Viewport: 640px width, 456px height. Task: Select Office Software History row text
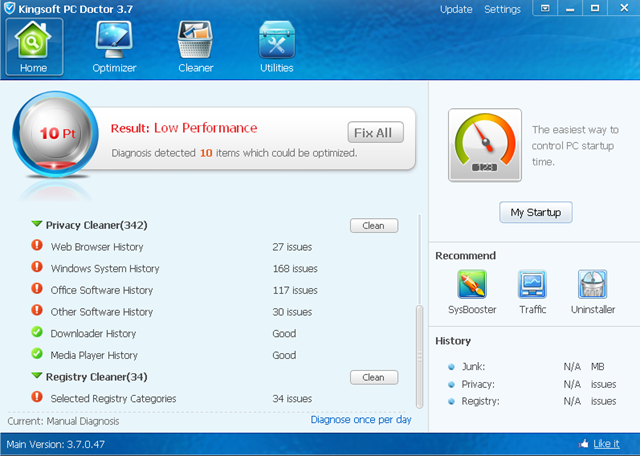pos(102,290)
